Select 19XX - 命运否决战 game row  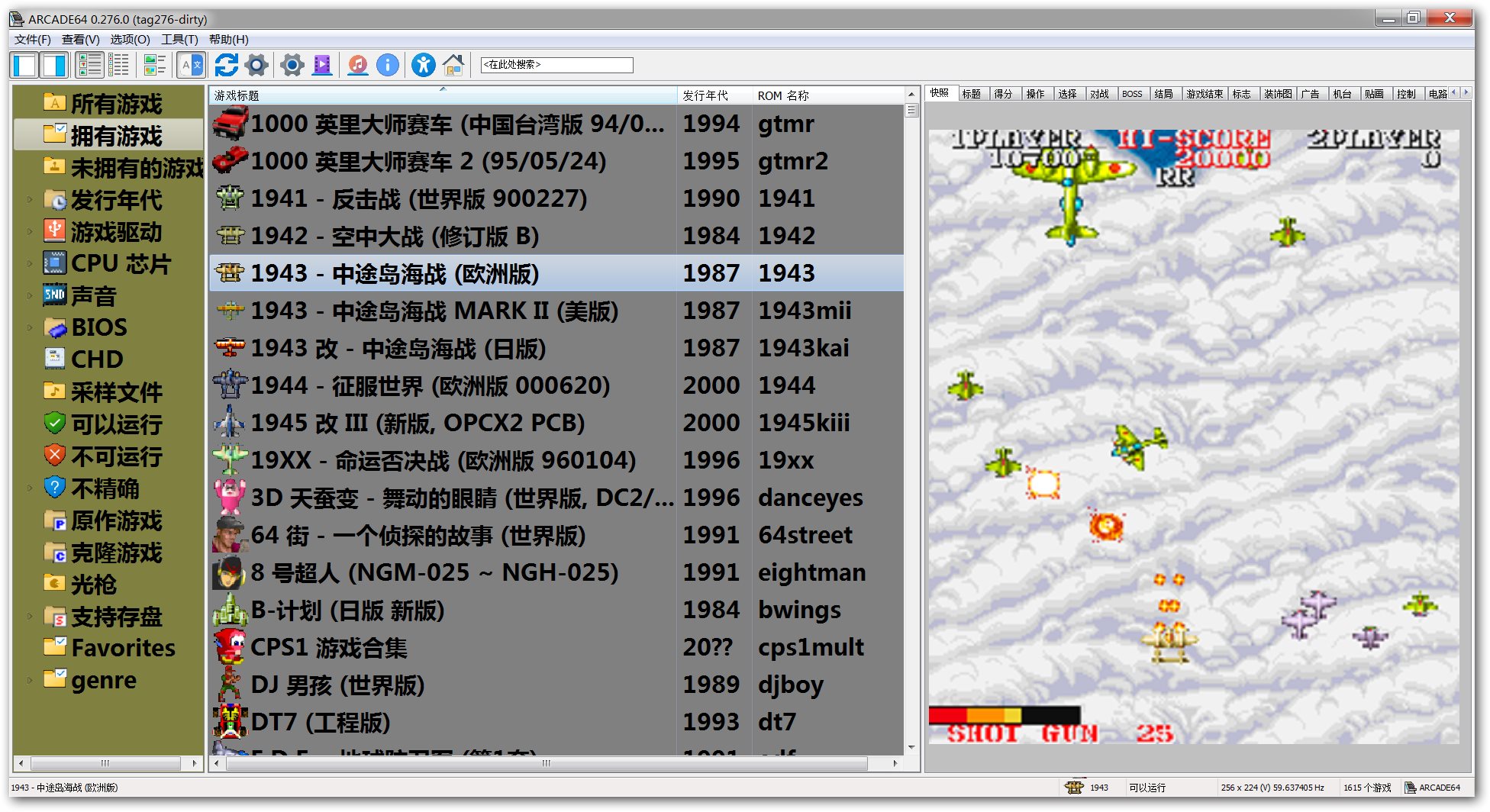point(556,460)
